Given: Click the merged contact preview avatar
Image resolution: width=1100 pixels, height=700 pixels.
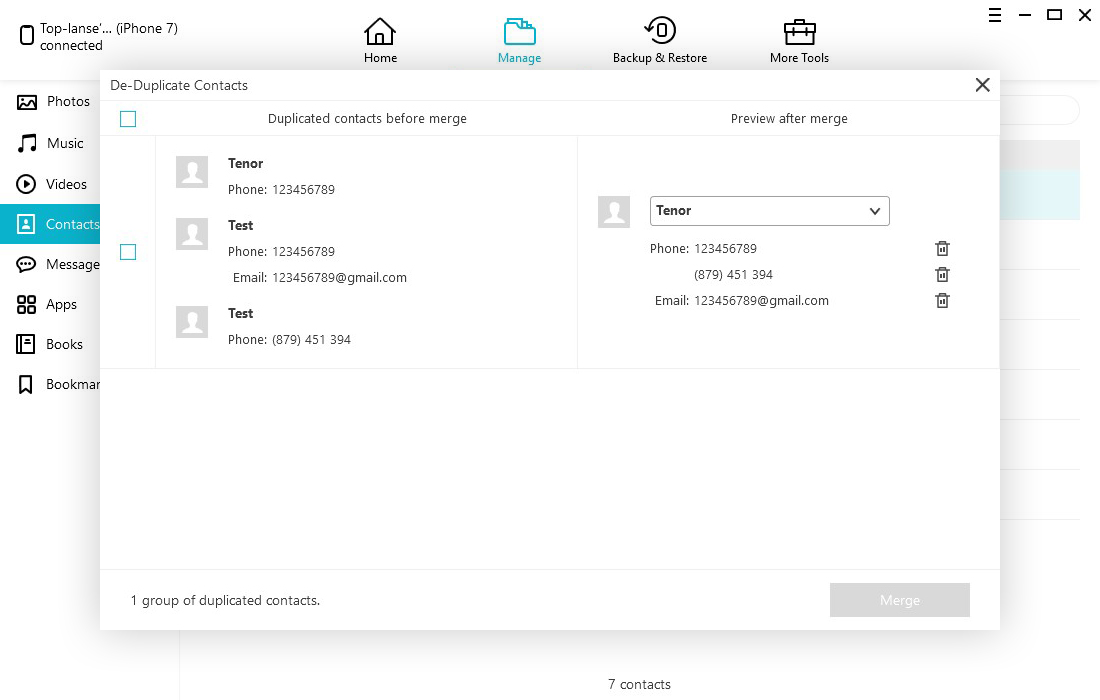Looking at the screenshot, I should [x=614, y=212].
